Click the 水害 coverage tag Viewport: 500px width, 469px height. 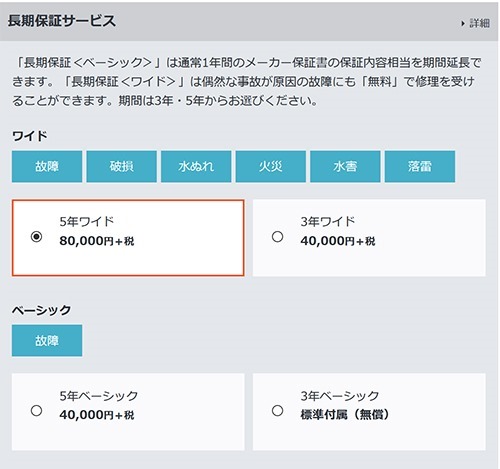[x=345, y=166]
